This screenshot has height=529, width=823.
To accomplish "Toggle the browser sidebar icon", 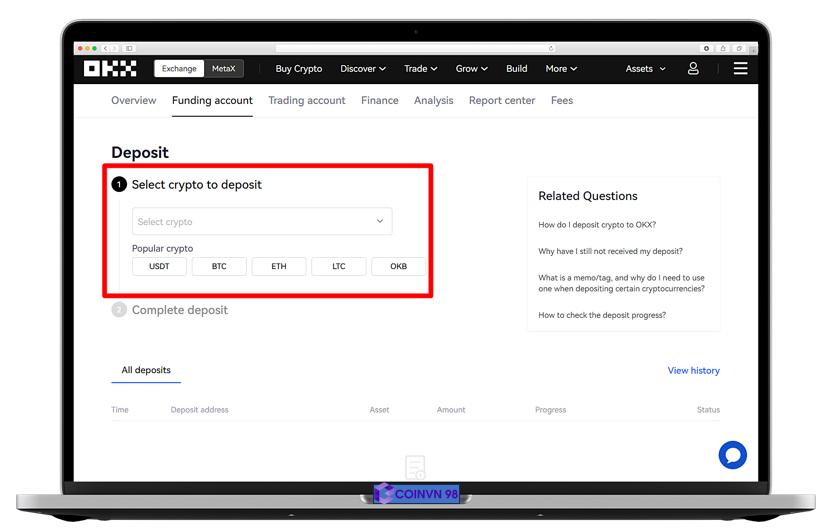I will tap(129, 48).
